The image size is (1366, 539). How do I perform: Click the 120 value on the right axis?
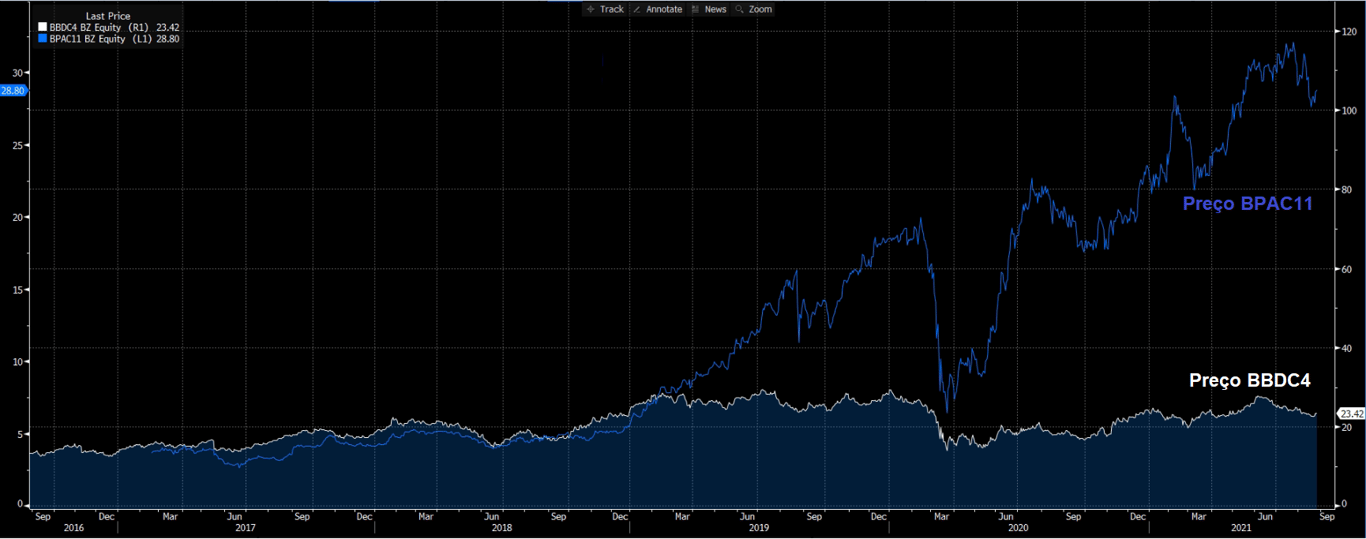coord(1350,32)
